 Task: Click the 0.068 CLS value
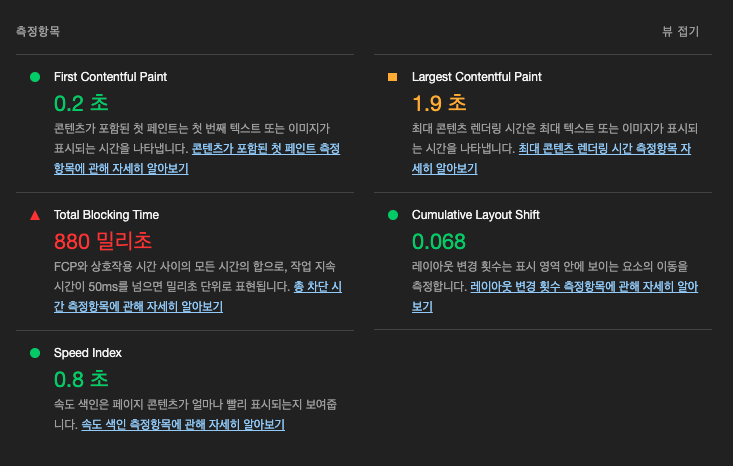(x=438, y=242)
